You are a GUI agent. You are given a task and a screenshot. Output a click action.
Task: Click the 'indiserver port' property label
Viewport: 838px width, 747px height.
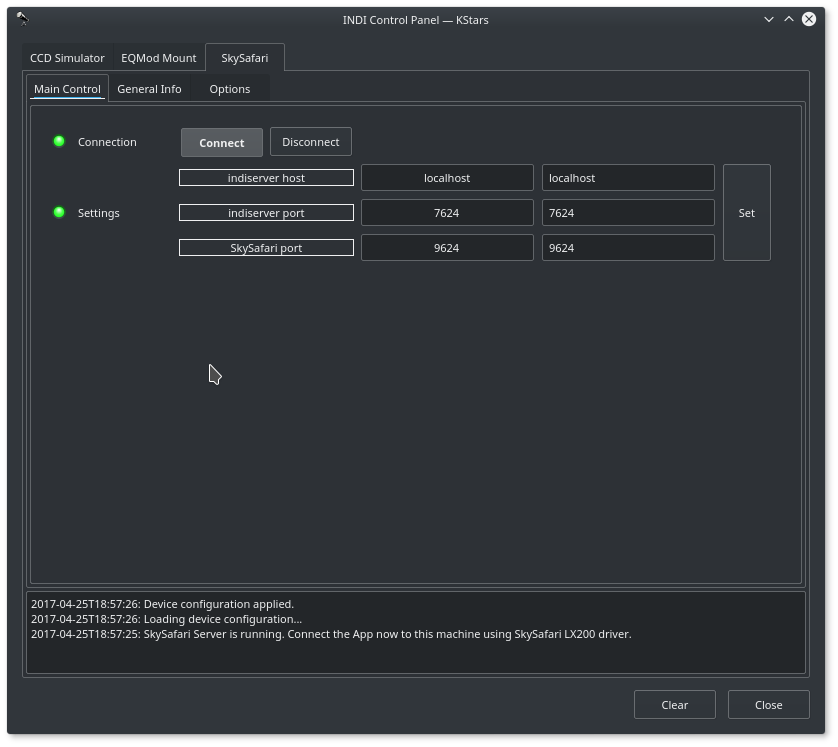(x=266, y=213)
